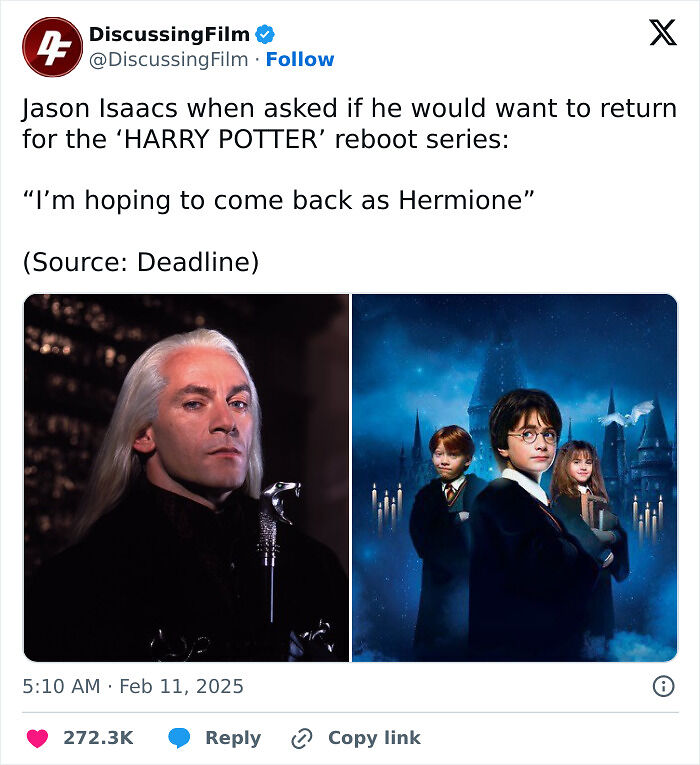Click the @DiscussingFilm handle

[x=168, y=60]
